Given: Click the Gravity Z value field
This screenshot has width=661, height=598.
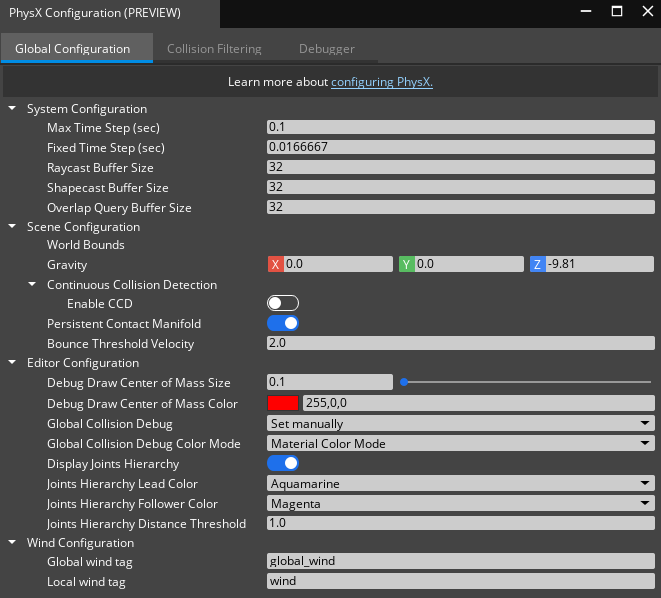Looking at the screenshot, I should (599, 264).
